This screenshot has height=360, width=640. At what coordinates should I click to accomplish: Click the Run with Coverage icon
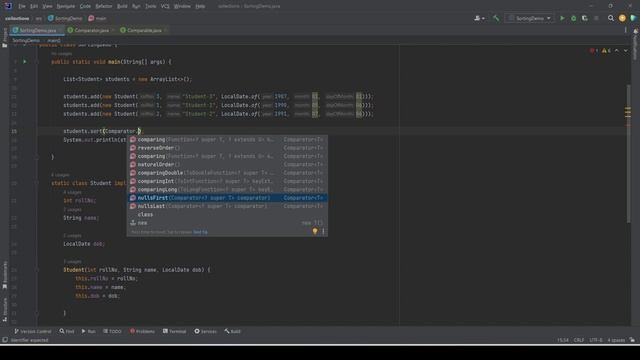(584, 18)
